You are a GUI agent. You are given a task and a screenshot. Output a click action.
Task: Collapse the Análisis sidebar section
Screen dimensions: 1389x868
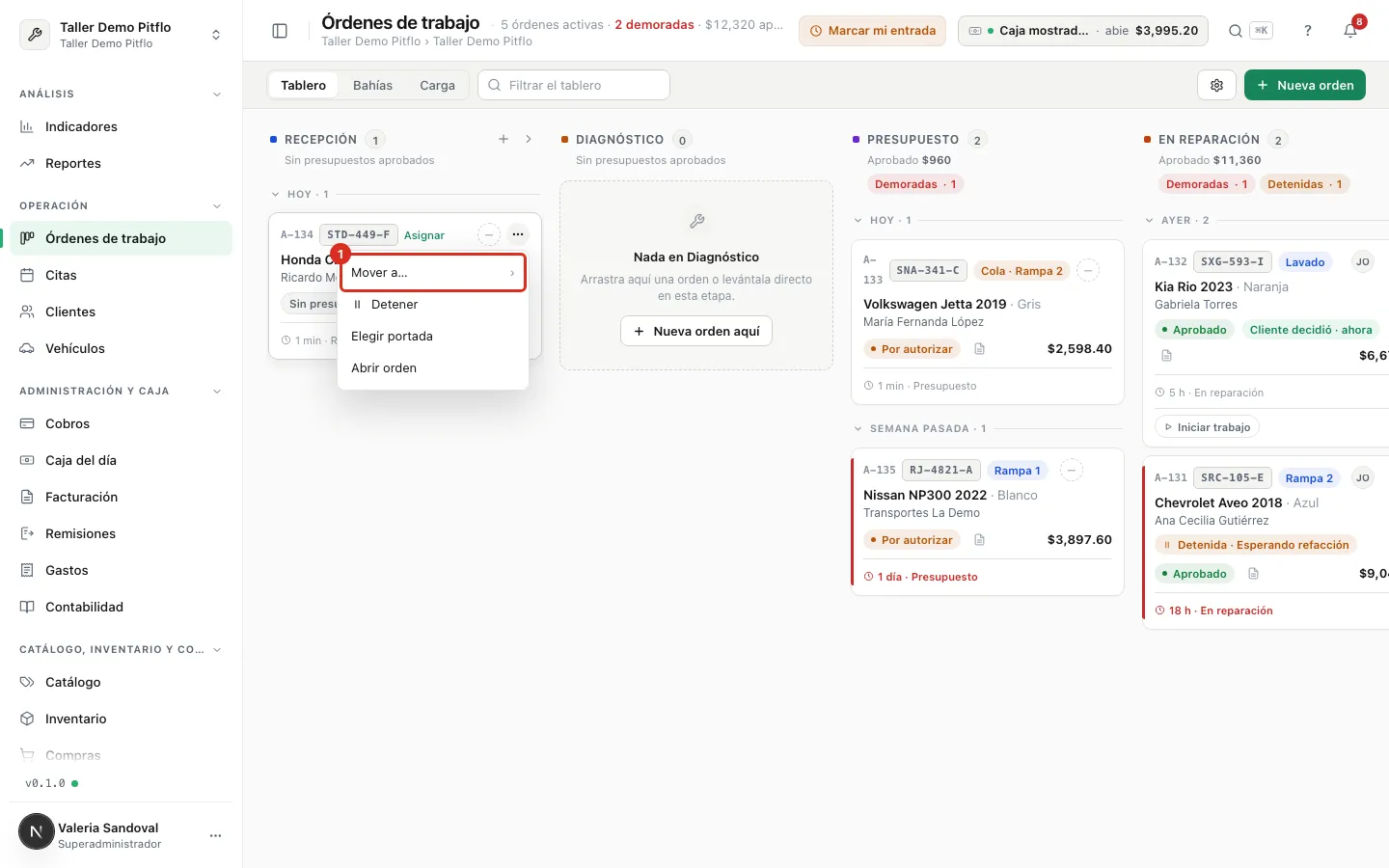tap(217, 95)
